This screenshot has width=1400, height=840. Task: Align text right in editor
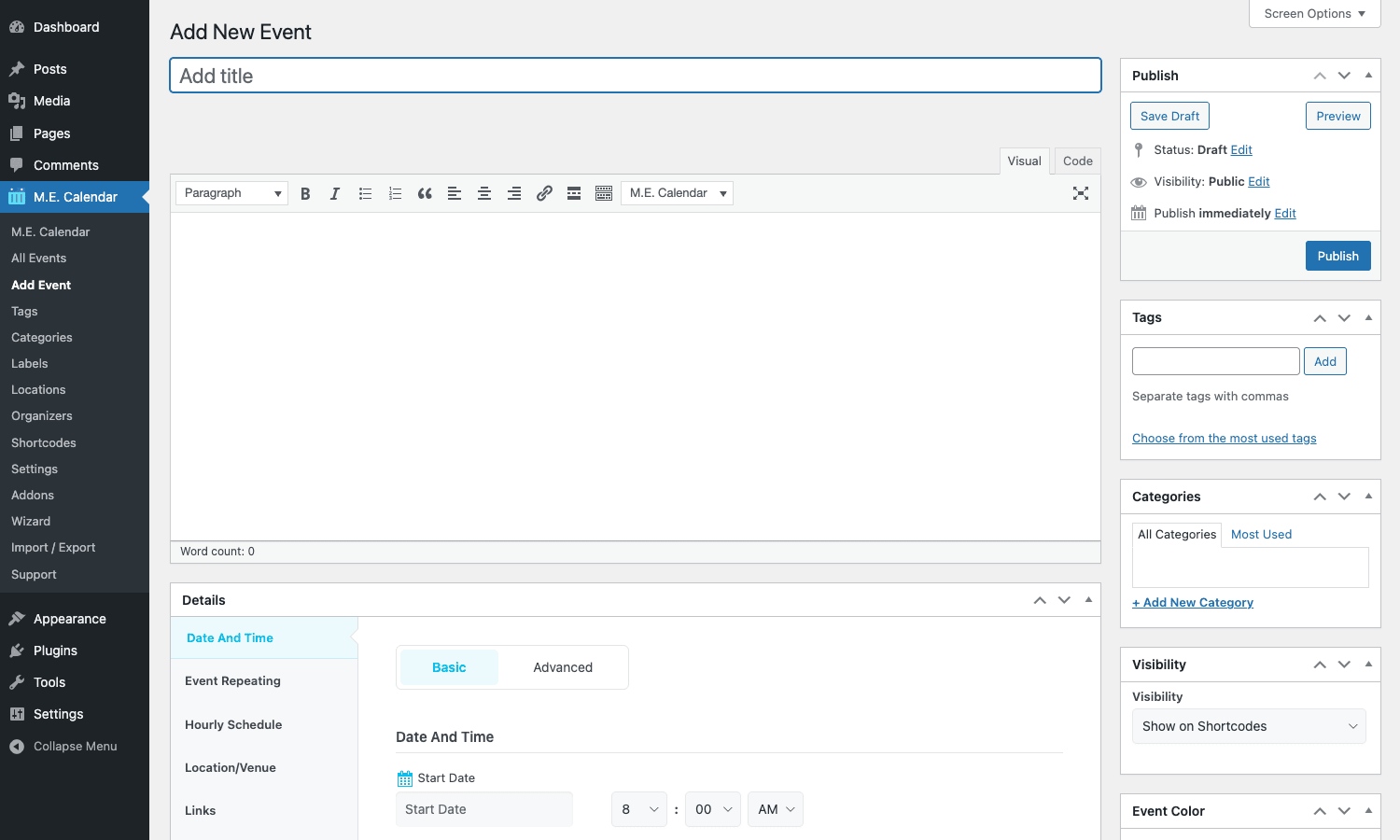[514, 193]
